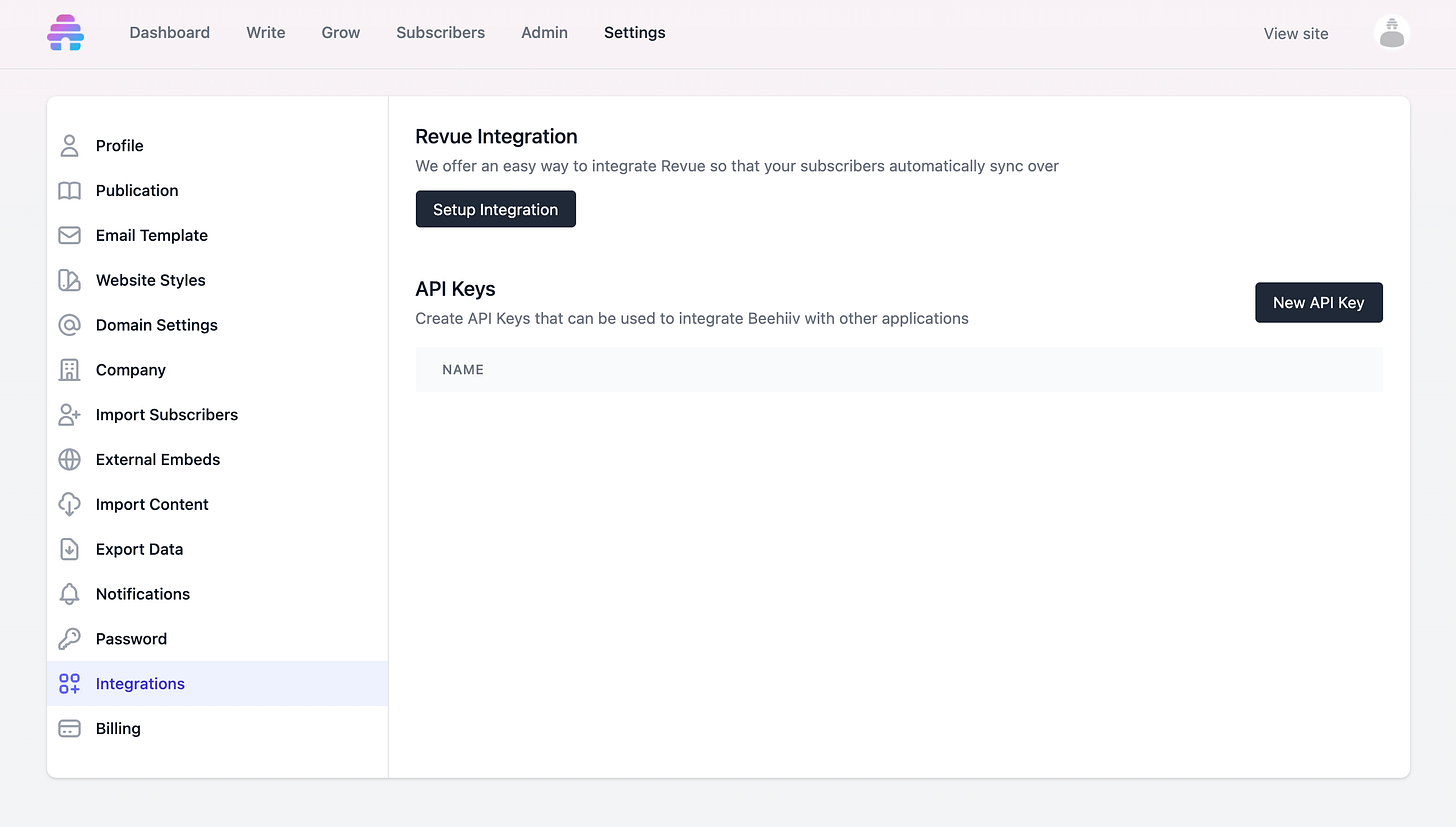Click the Billing credit card icon
This screenshot has height=827, width=1456.
[69, 729]
